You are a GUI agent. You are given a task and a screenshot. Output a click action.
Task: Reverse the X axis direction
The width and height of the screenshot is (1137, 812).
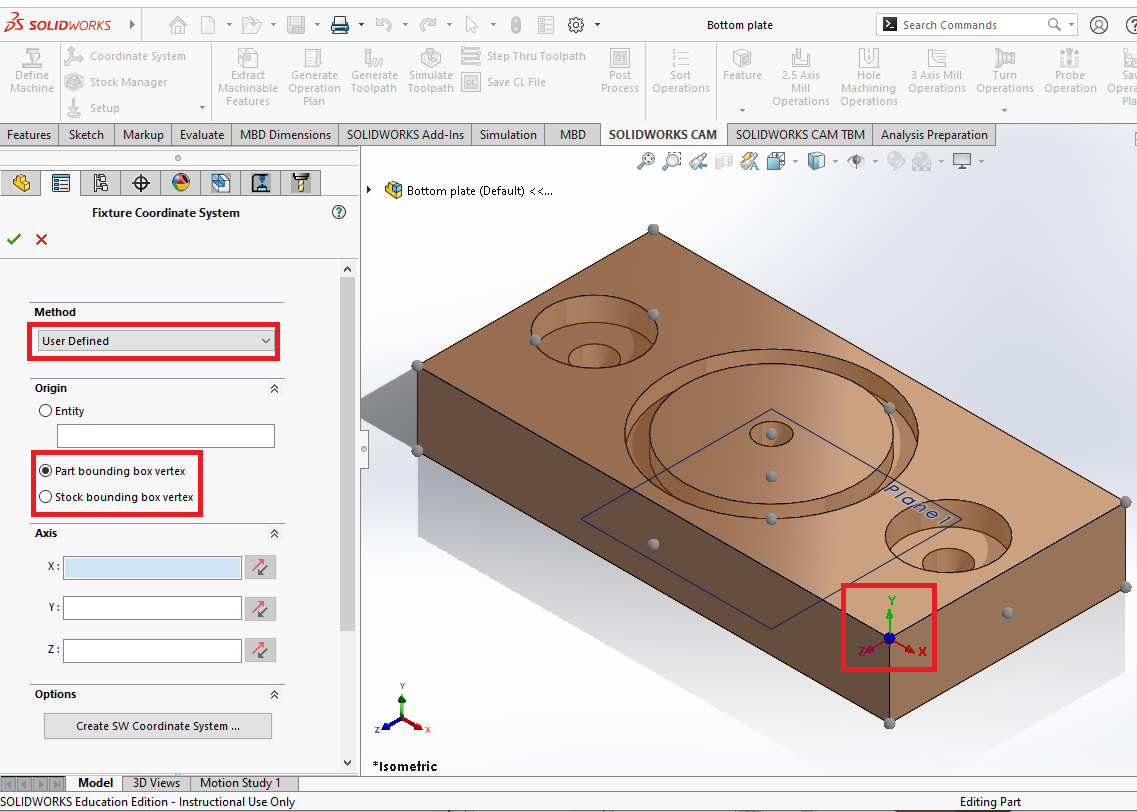click(260, 567)
